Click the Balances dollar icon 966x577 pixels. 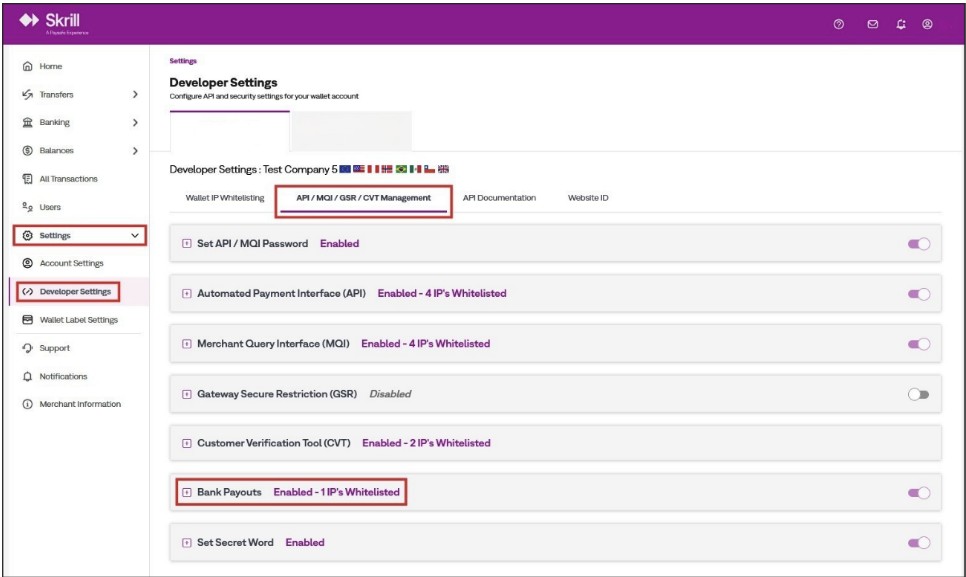pyautogui.click(x=28, y=150)
